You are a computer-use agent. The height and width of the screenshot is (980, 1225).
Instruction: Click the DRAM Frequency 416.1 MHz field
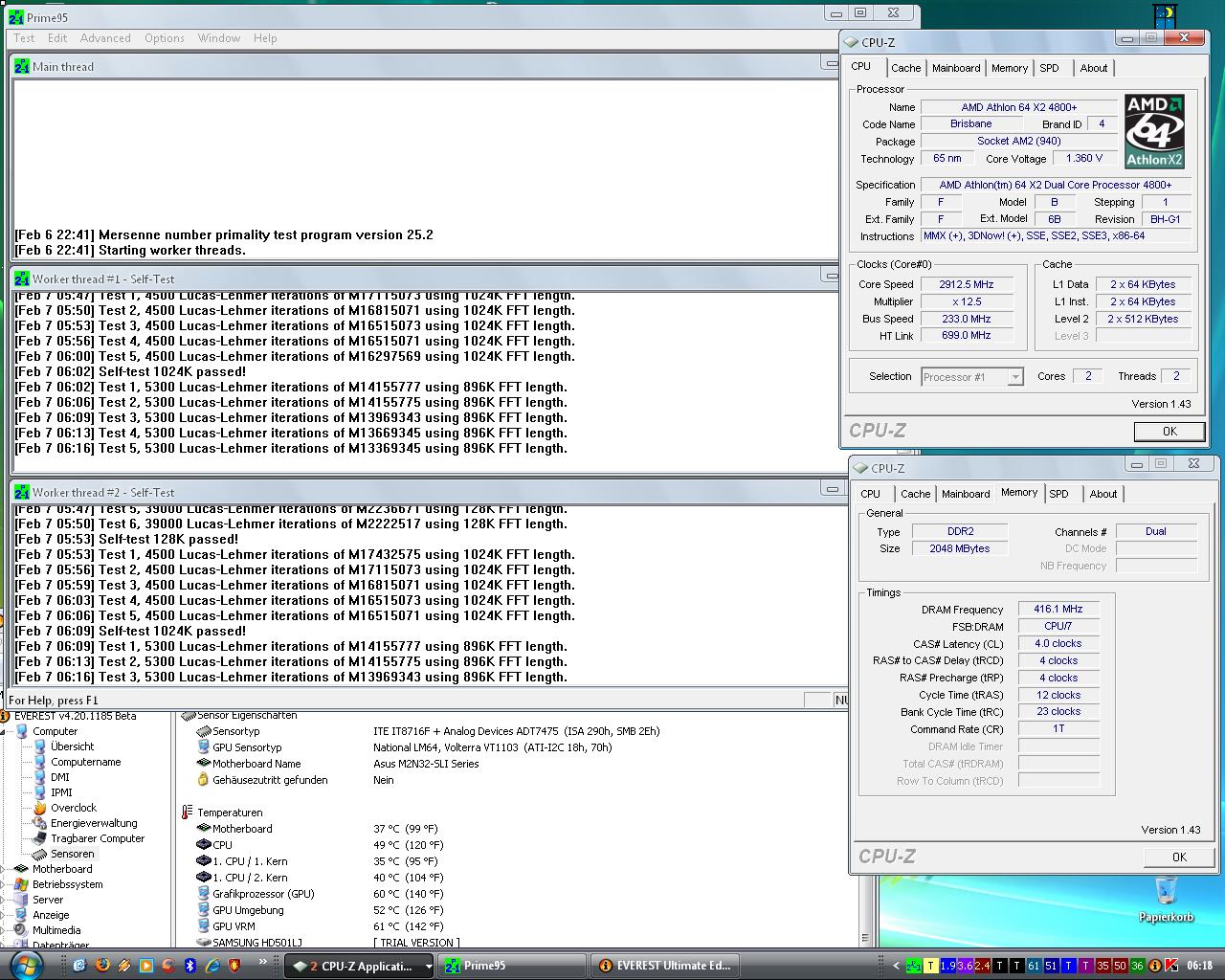click(x=1058, y=609)
